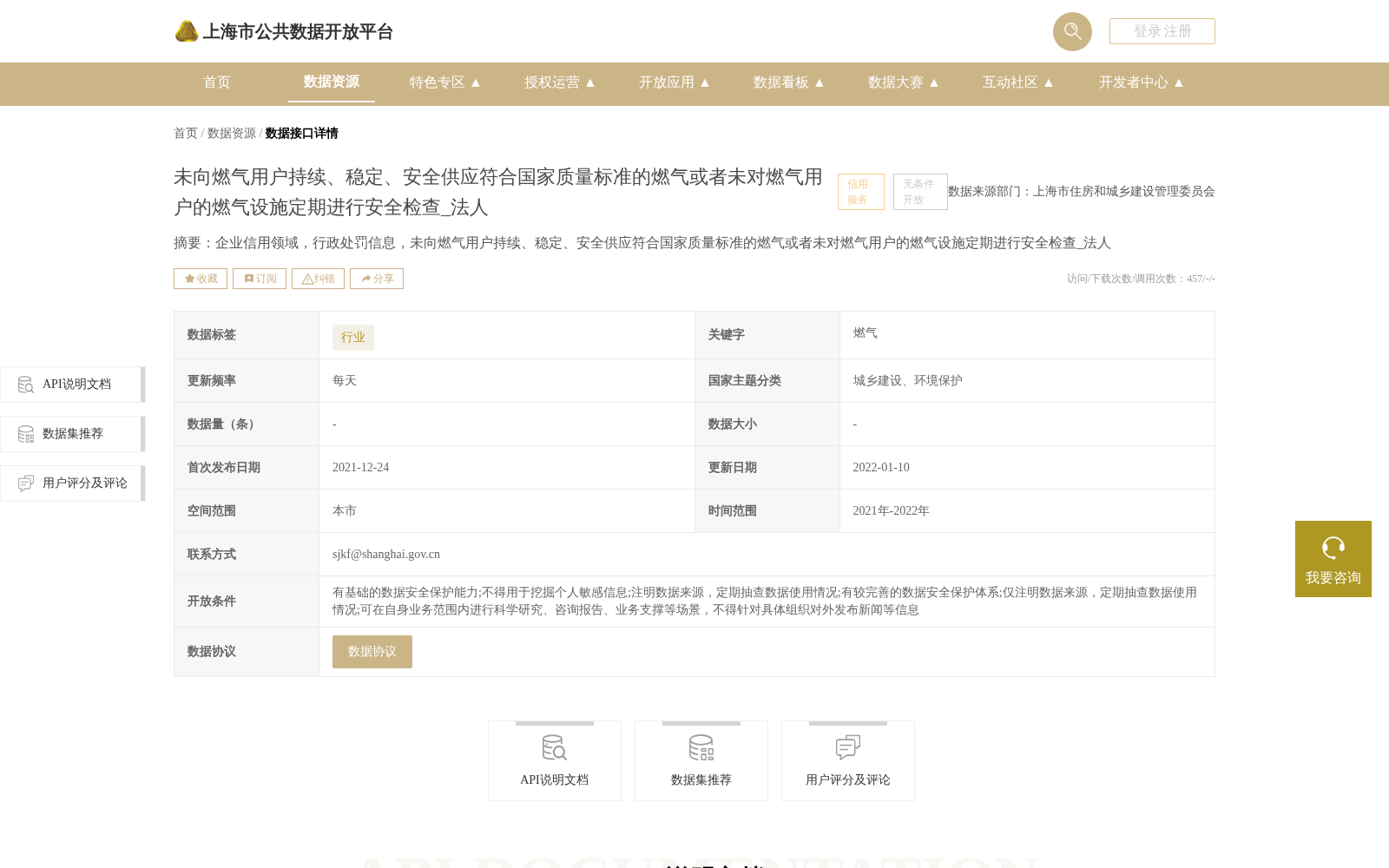This screenshot has width=1389, height=868.
Task: Click the 首页 breadcrumb link
Action: pos(186,133)
